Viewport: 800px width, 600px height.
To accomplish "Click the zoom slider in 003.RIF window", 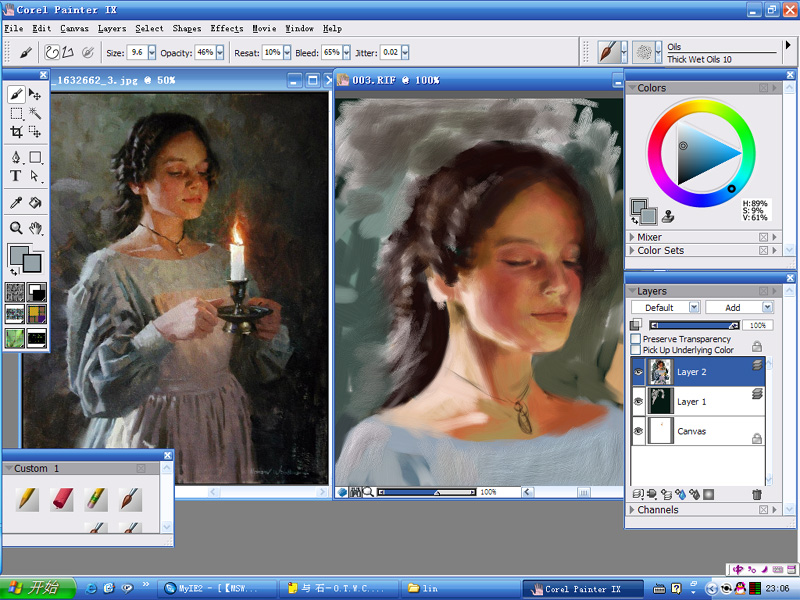I will pyautogui.click(x=428, y=492).
